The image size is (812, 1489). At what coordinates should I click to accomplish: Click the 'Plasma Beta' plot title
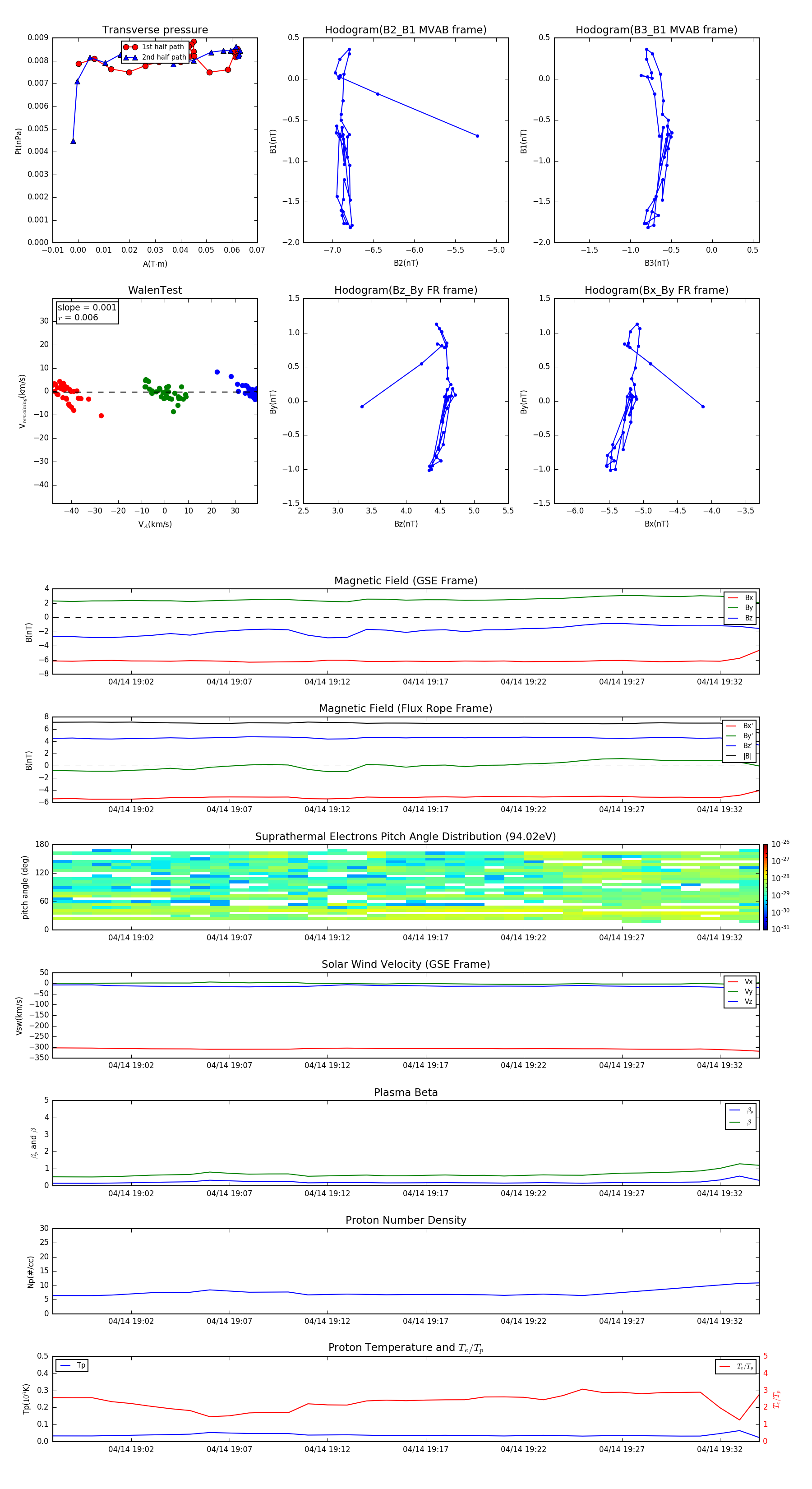coord(406,1092)
